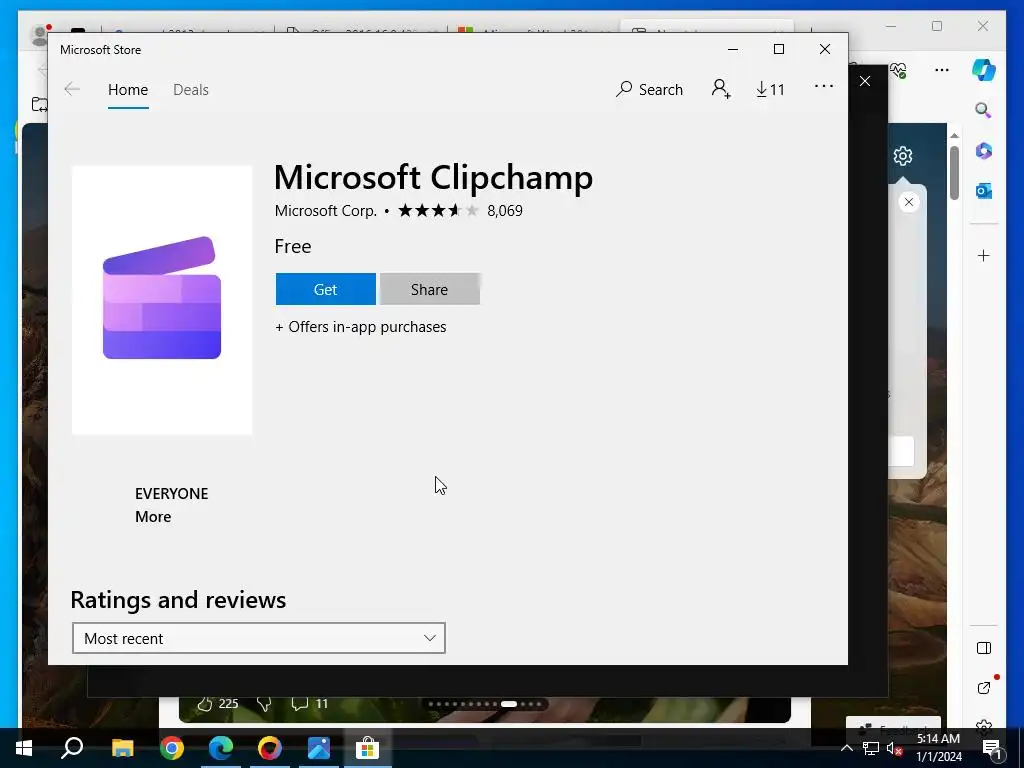Click the thumbs-up icon showing 225

click(x=205, y=703)
